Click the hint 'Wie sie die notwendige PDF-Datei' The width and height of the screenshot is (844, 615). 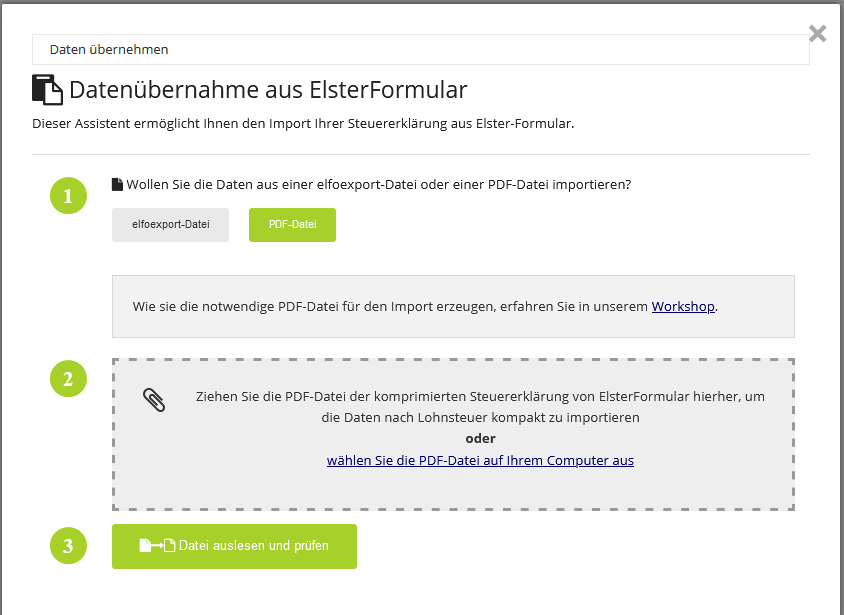(236, 307)
